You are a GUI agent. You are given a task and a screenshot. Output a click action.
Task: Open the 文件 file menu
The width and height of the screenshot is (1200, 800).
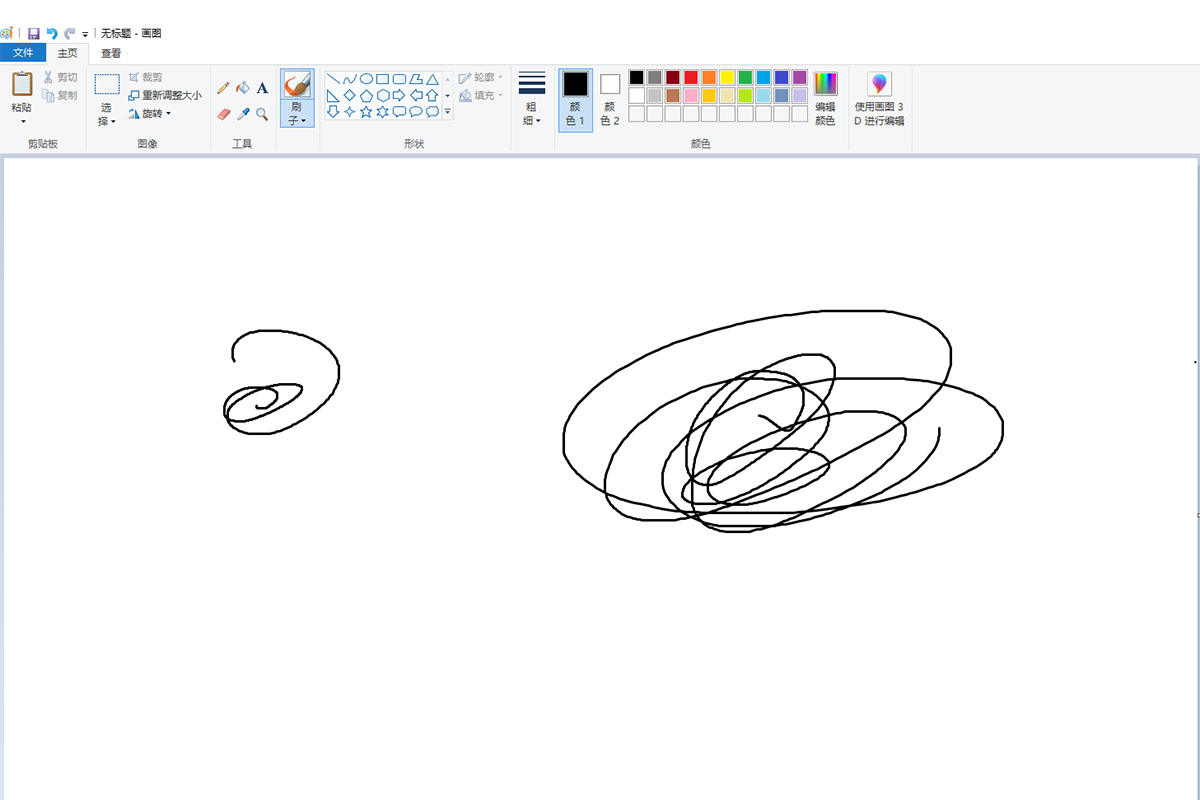[x=23, y=53]
